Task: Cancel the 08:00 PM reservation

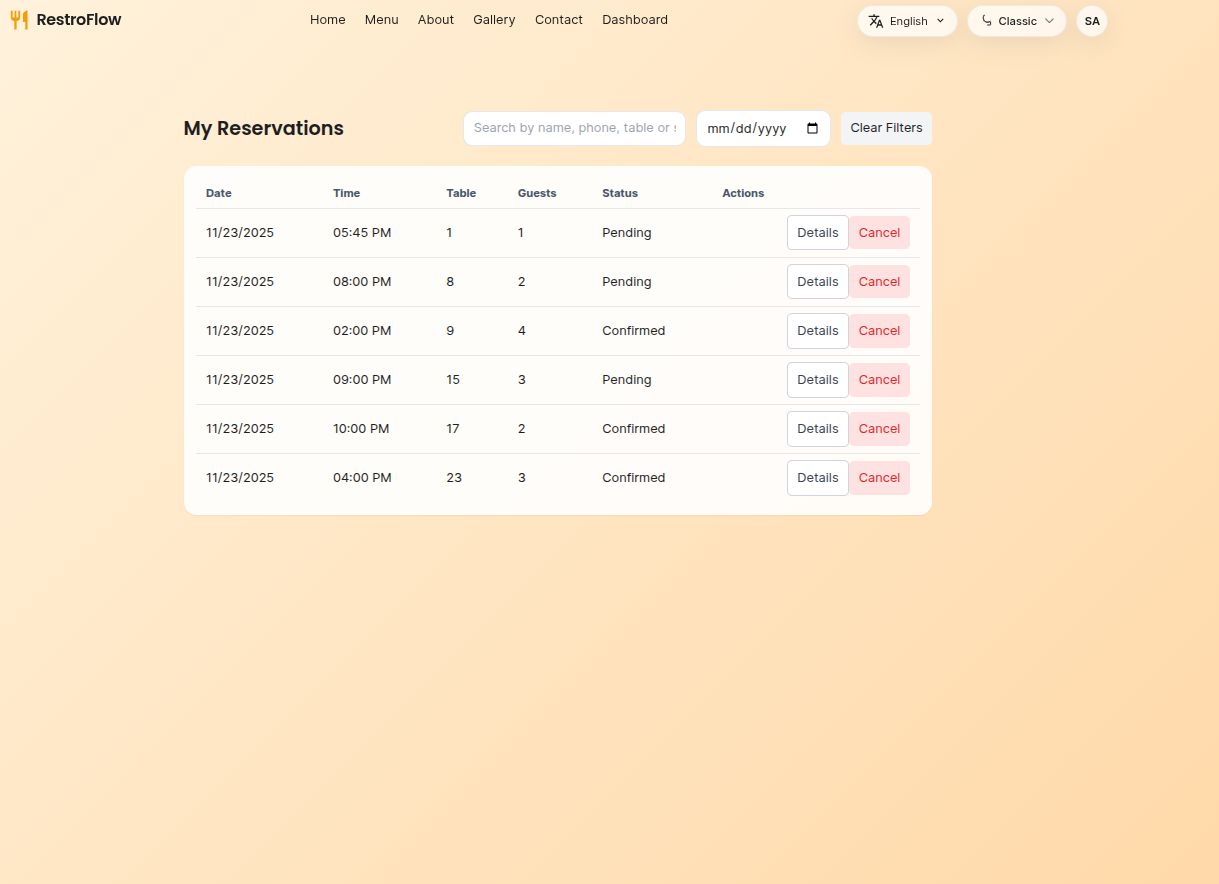Action: click(879, 282)
